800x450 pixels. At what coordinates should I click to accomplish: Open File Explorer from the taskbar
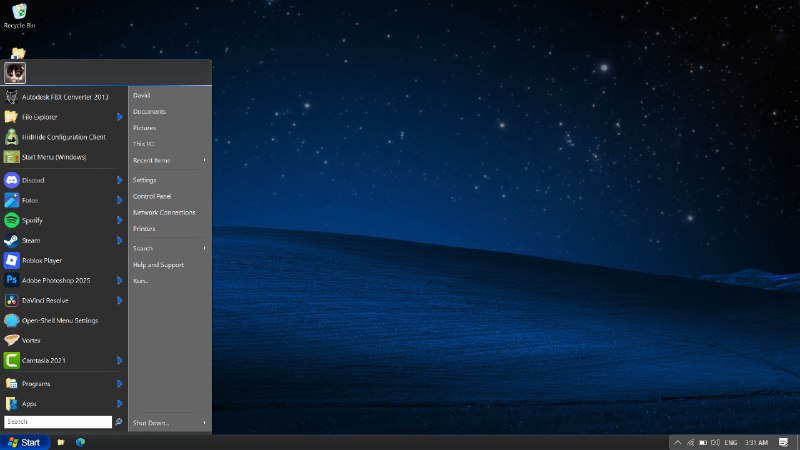[61, 442]
